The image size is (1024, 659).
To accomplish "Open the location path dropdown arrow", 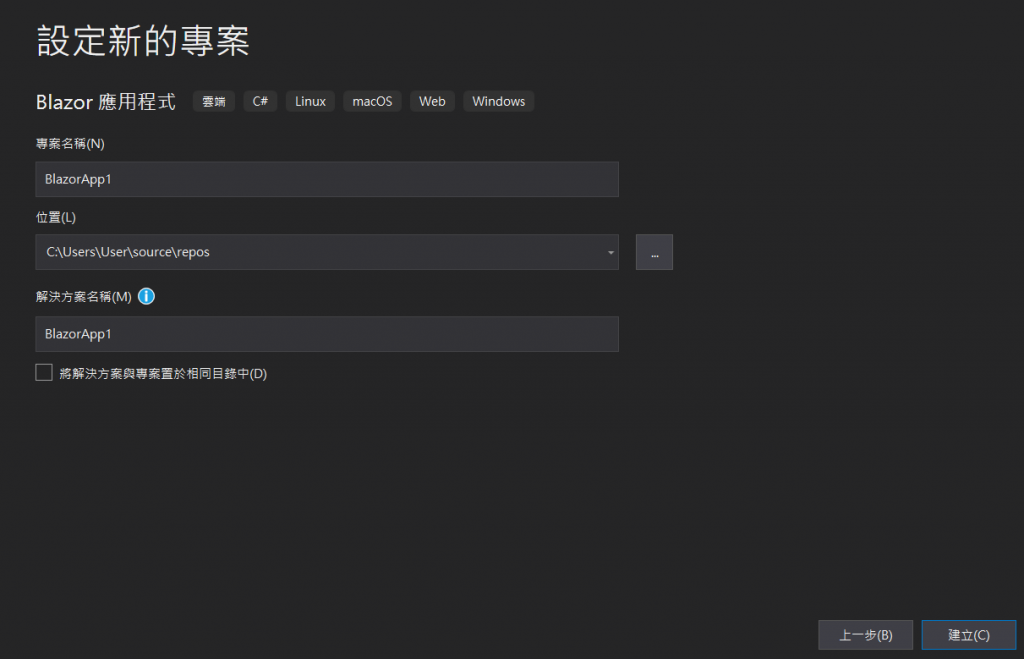I will (x=611, y=253).
